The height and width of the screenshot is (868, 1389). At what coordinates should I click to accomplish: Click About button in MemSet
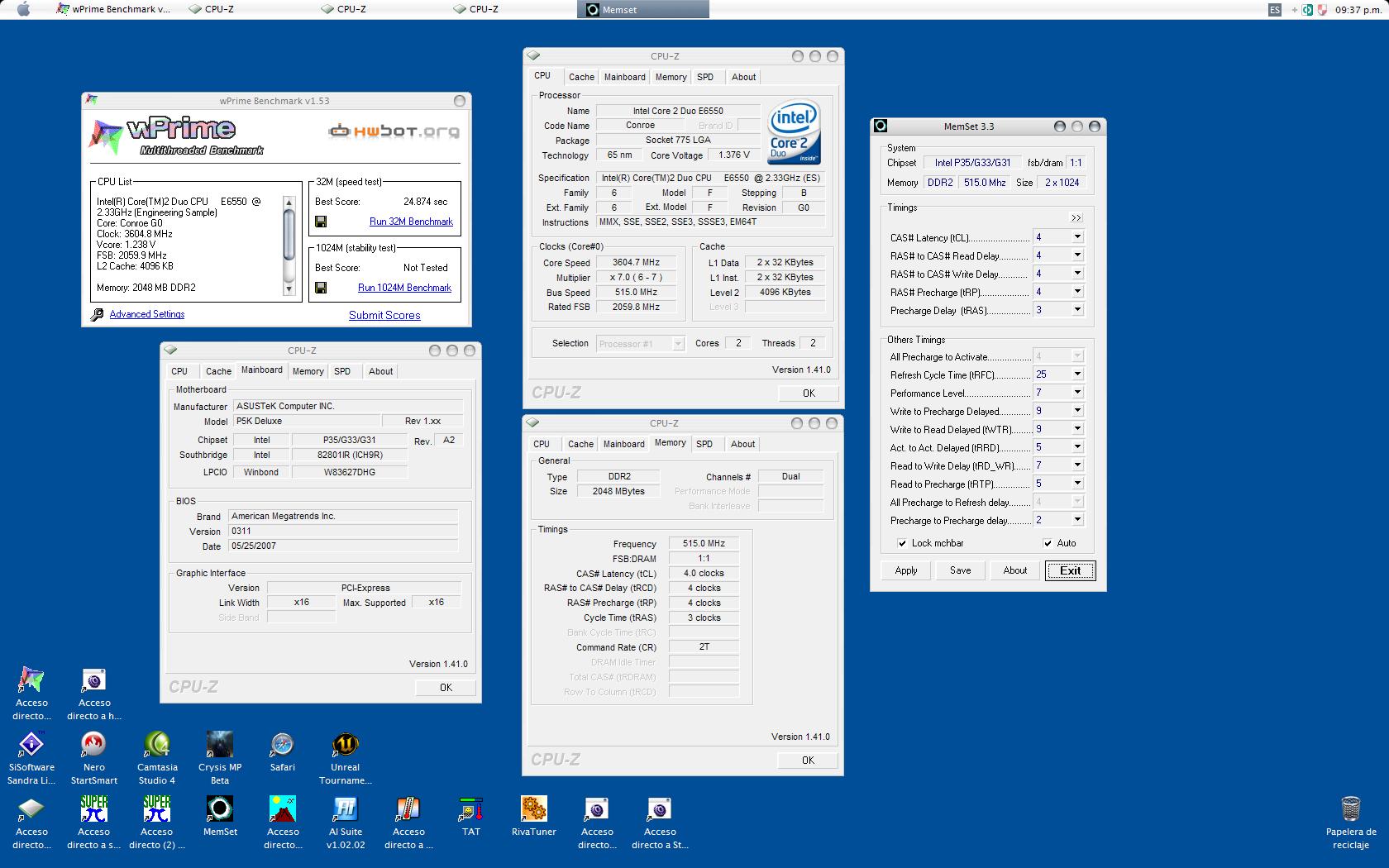pos(1015,570)
